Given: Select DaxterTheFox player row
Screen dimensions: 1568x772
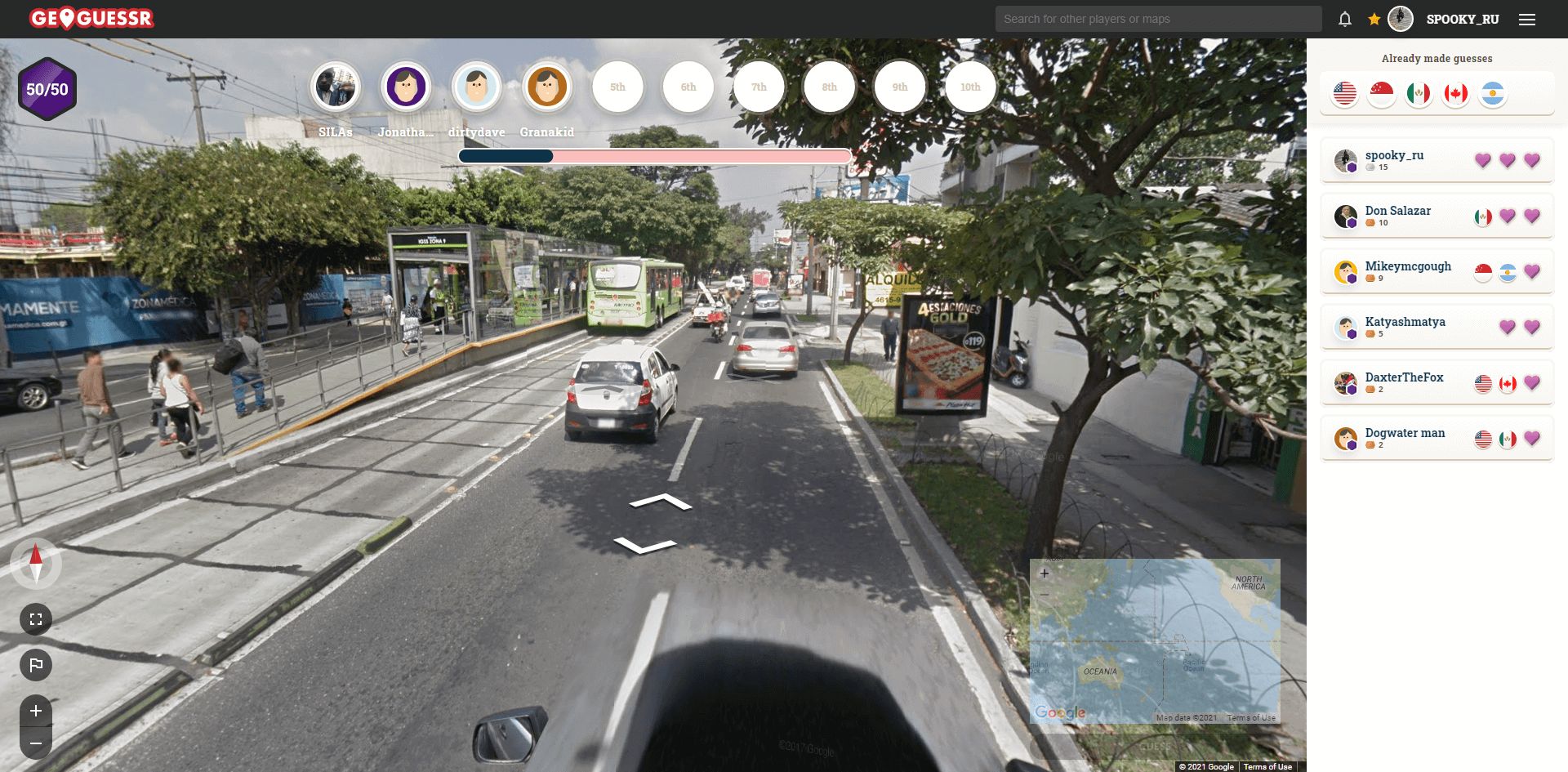Looking at the screenshot, I should 1437,382.
